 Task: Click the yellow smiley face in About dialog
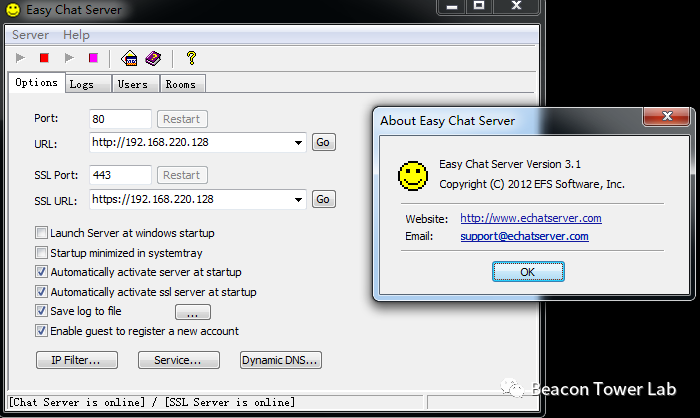[412, 176]
